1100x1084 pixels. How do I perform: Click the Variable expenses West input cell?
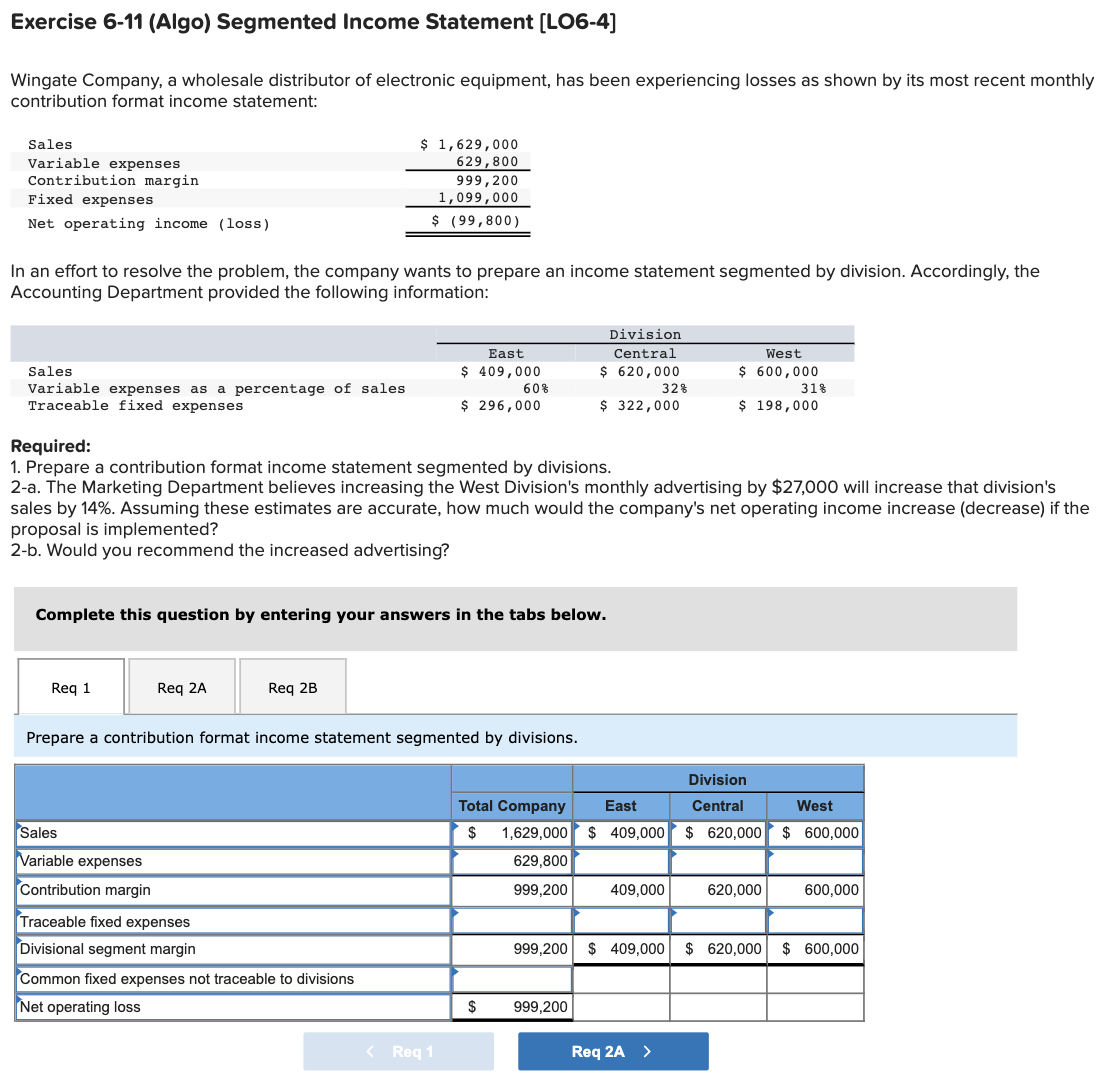815,861
